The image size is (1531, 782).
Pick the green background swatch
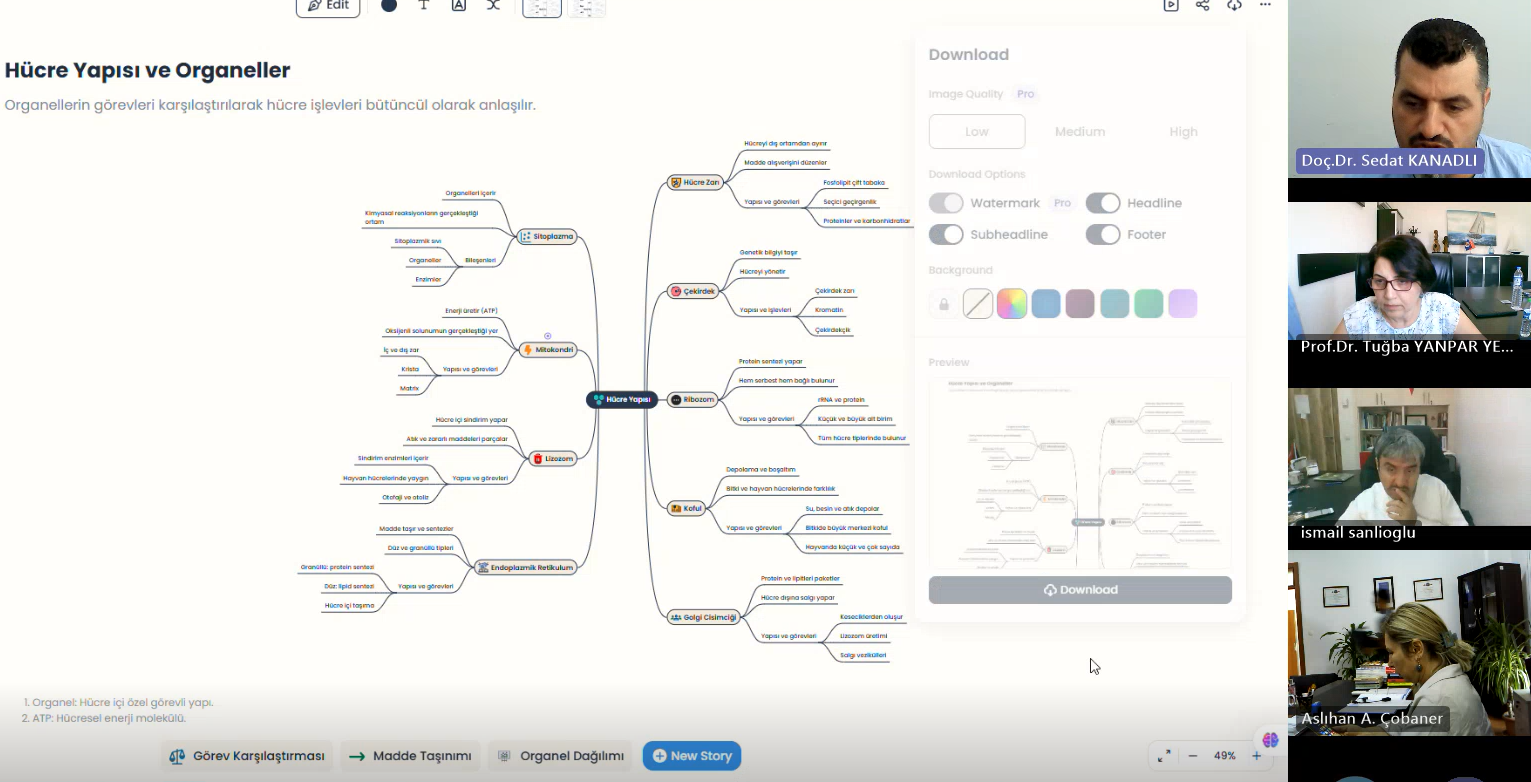coord(1148,304)
